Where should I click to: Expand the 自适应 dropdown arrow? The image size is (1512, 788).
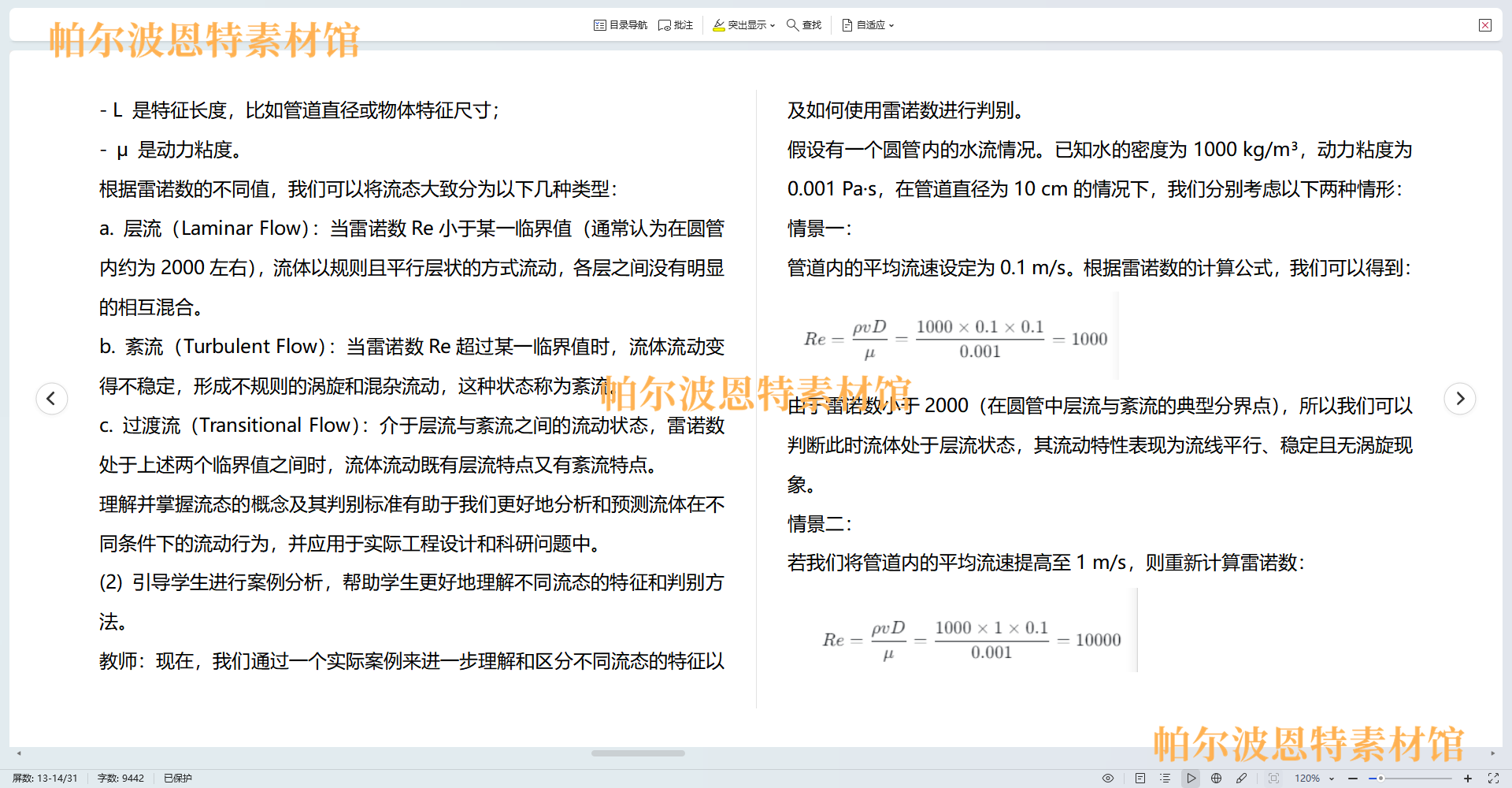click(891, 26)
